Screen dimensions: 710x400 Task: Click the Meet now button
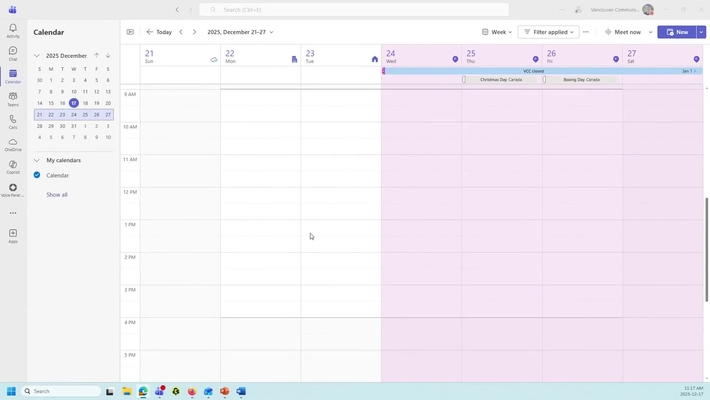pyautogui.click(x=623, y=32)
